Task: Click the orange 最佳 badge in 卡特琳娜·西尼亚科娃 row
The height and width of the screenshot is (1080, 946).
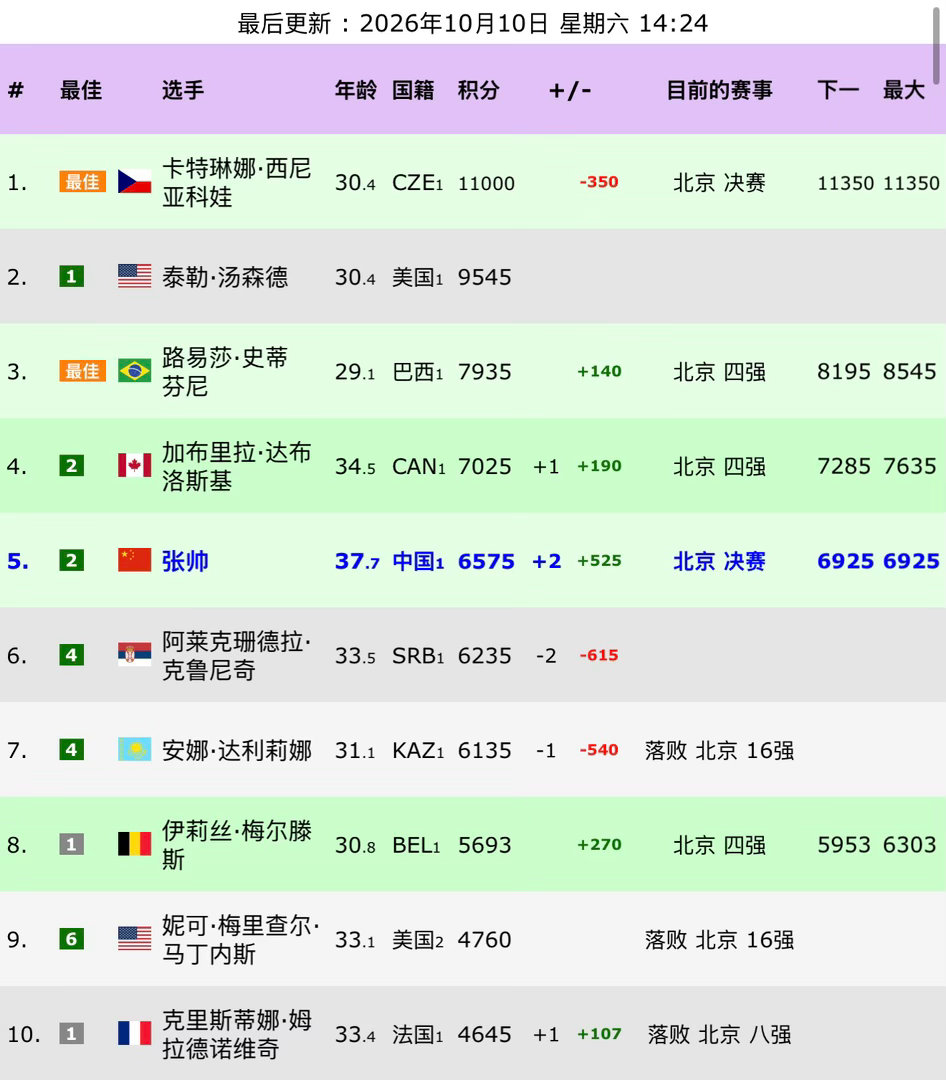Action: (82, 182)
